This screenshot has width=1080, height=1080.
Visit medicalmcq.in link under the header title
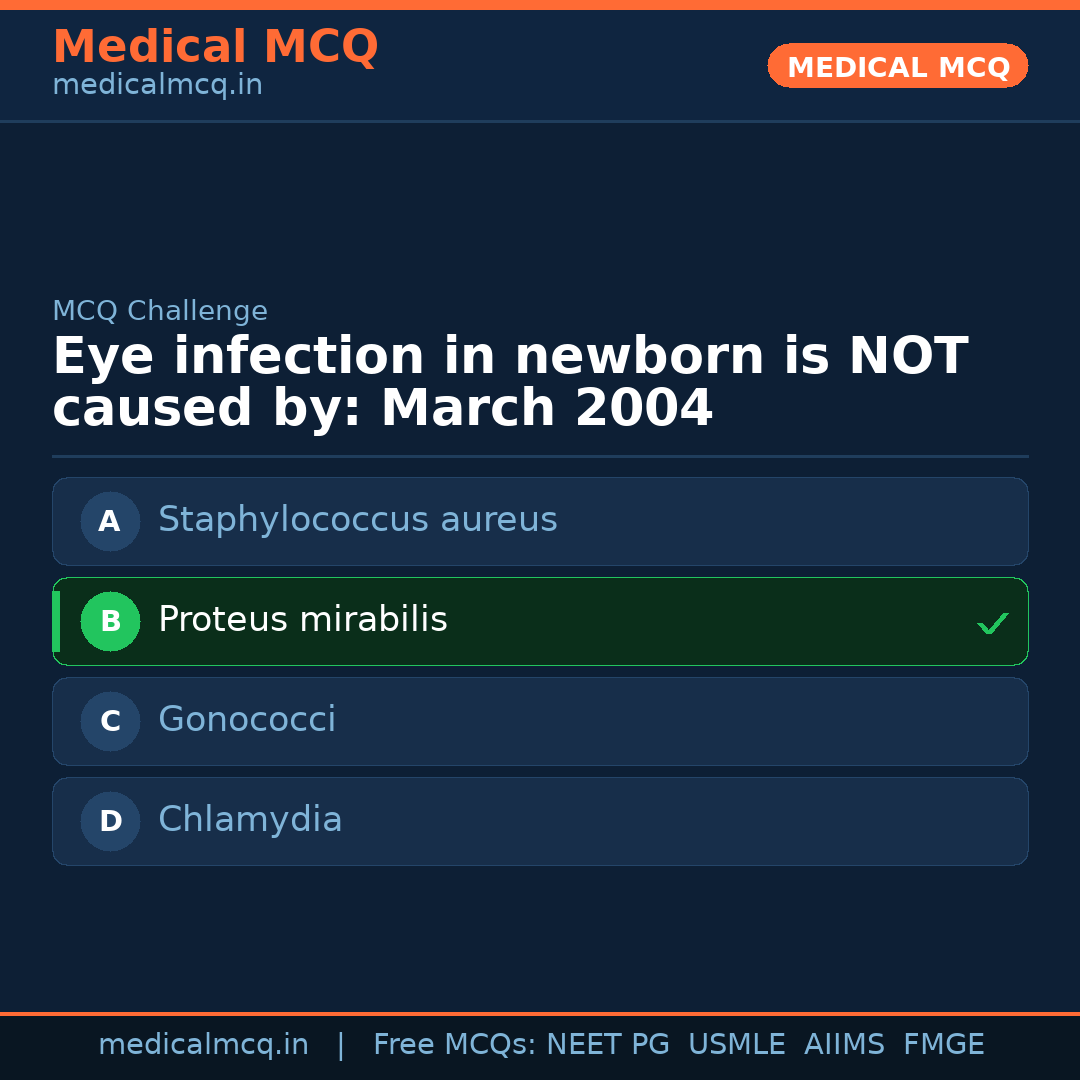pos(157,86)
